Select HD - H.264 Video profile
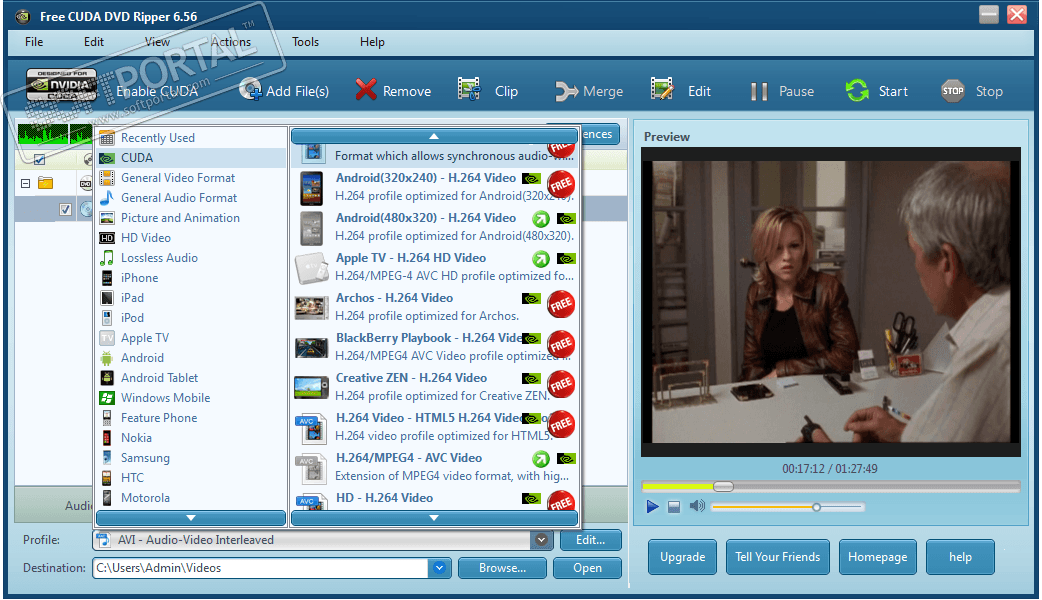The width and height of the screenshot is (1042, 600). (435, 498)
